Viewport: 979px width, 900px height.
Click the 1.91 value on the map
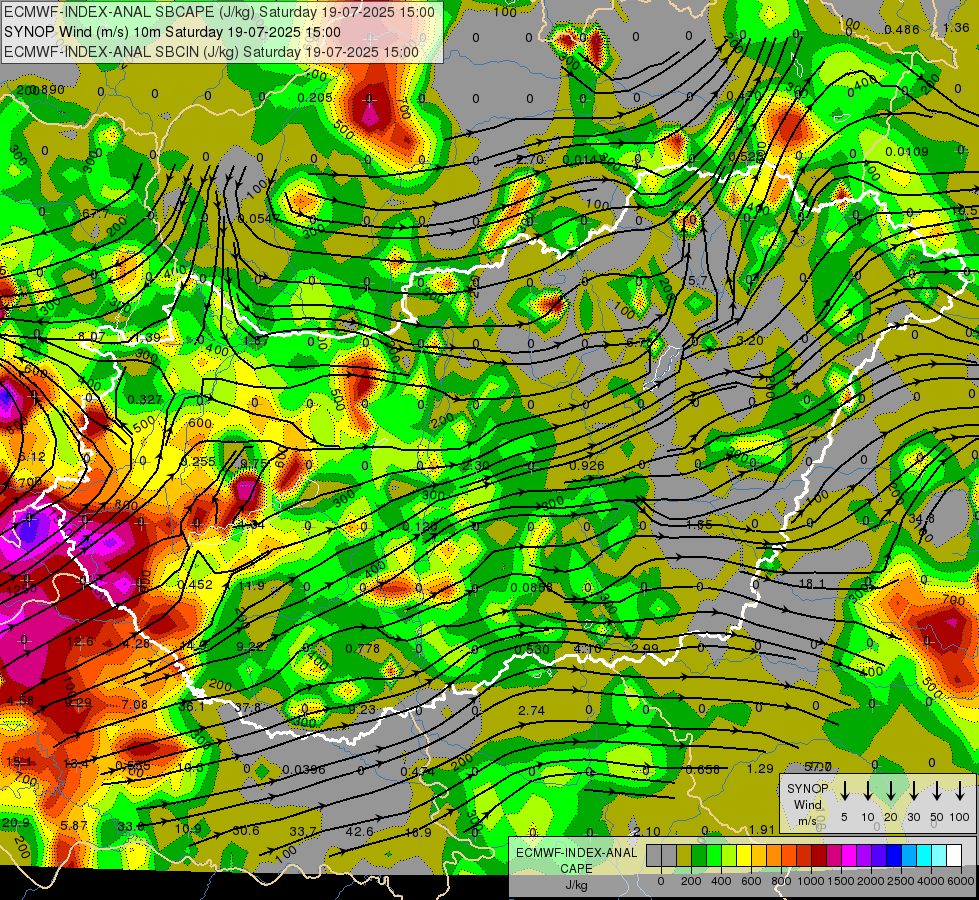tap(762, 829)
